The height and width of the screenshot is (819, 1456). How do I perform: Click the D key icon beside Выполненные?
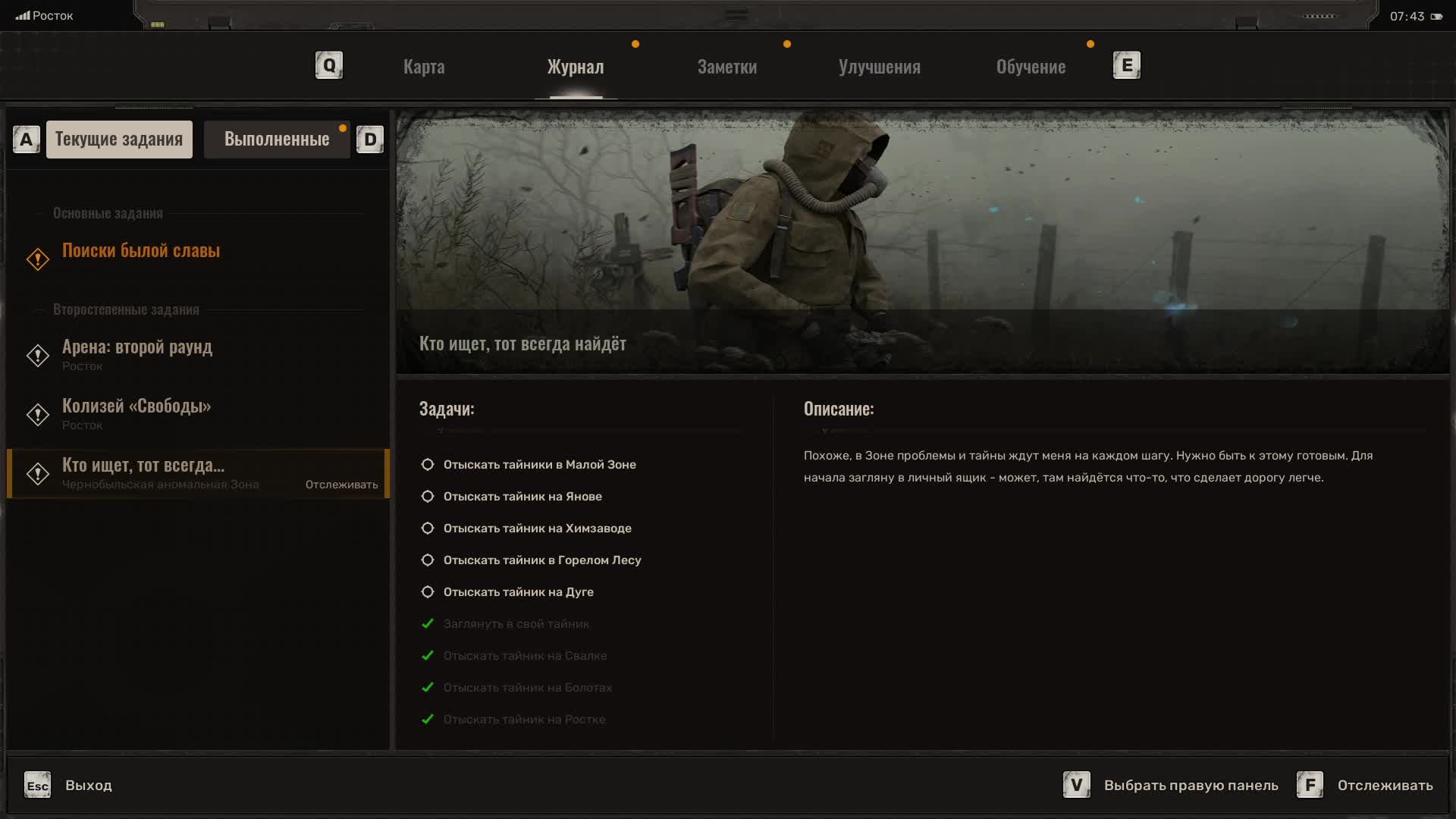(x=370, y=140)
